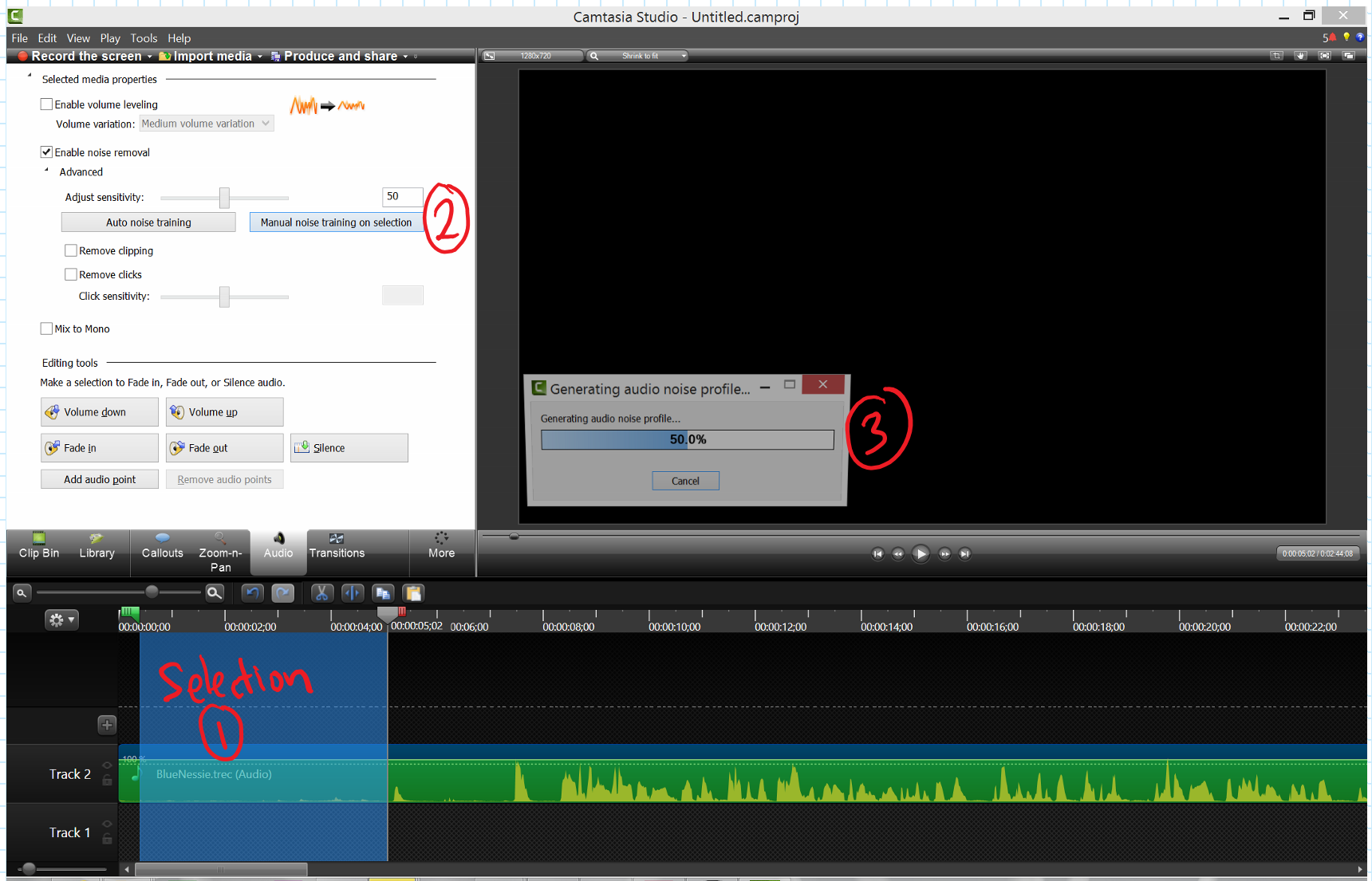Enable volume leveling checkbox
The width and height of the screenshot is (1372, 881).
(x=47, y=104)
